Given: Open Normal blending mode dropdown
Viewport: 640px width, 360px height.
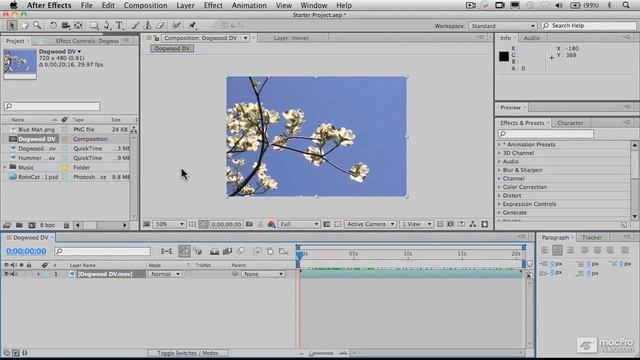Looking at the screenshot, I should tap(165, 274).
